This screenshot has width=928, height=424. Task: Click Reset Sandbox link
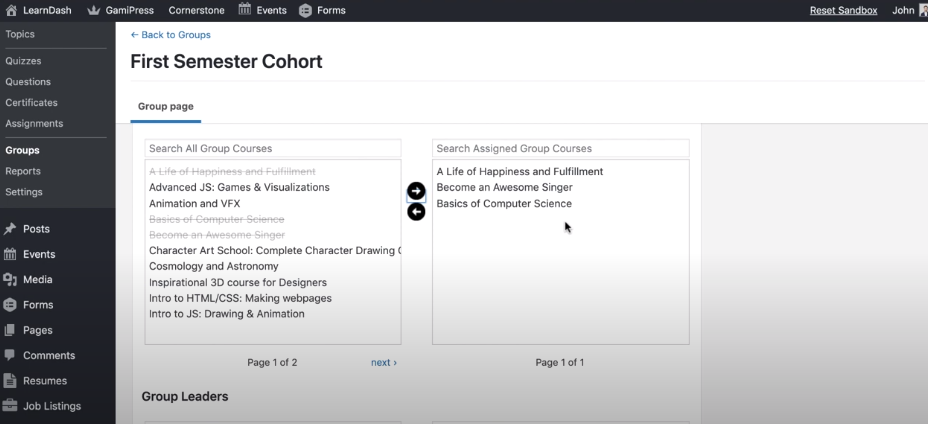[843, 11]
